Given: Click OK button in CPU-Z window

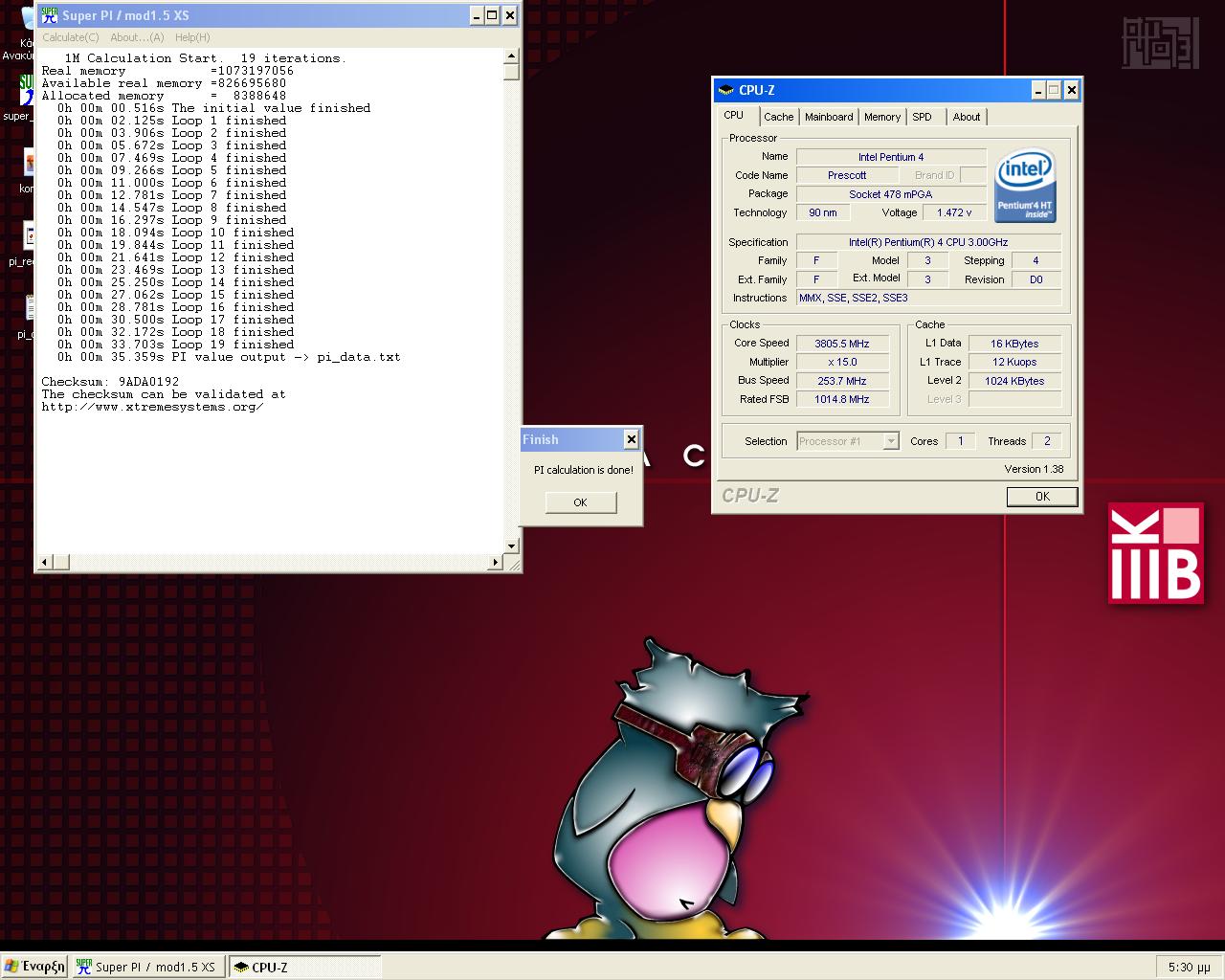Looking at the screenshot, I should 1042,497.
